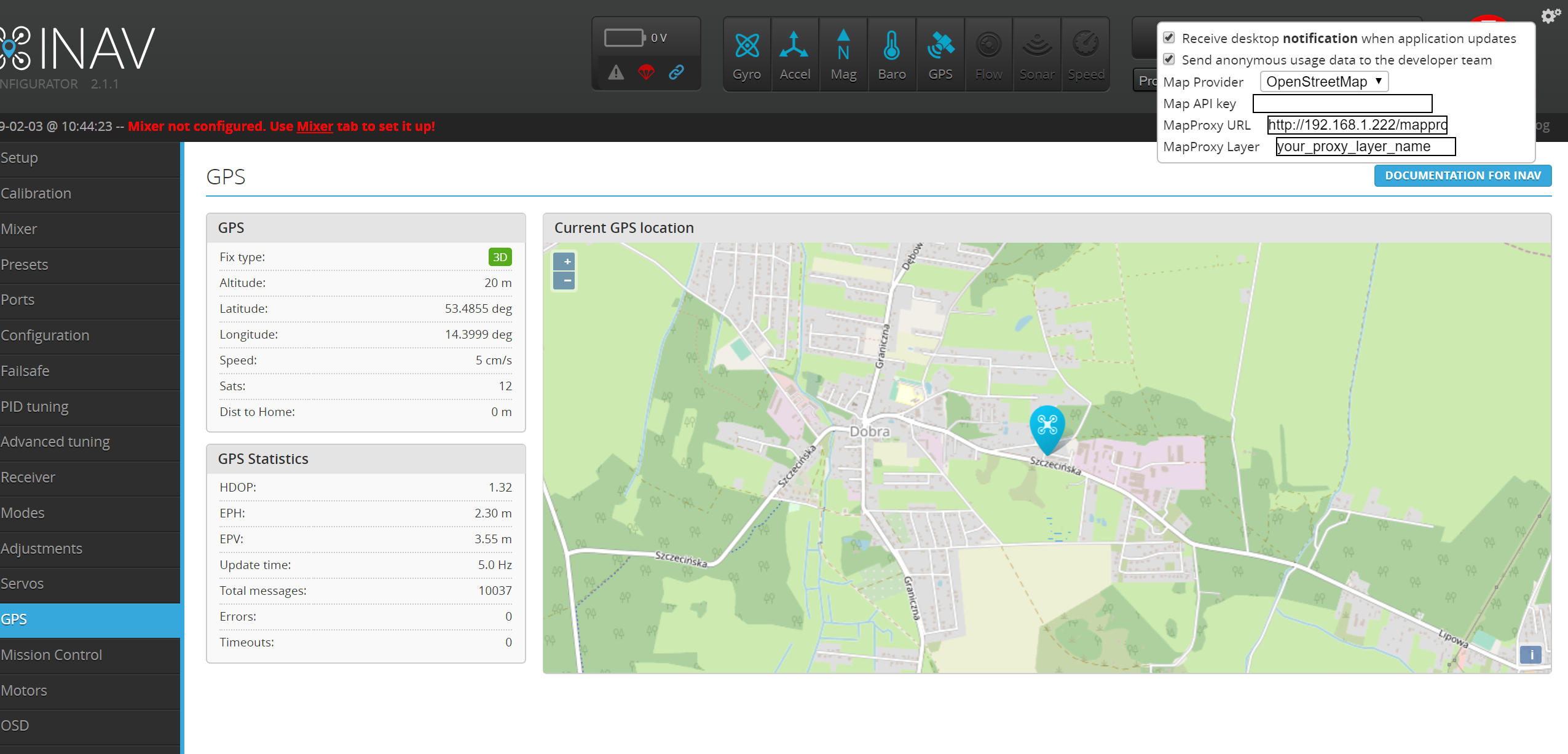
Task: Uncheck sending anonymous usage data
Action: click(1170, 60)
